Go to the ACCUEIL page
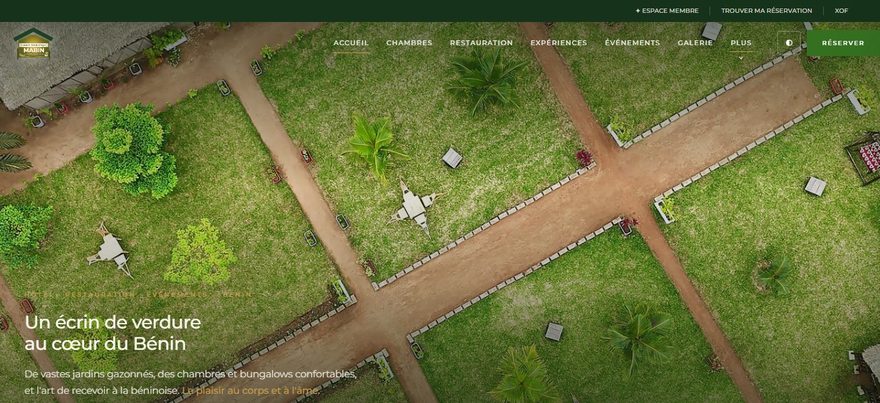880x403 pixels. click(x=351, y=43)
